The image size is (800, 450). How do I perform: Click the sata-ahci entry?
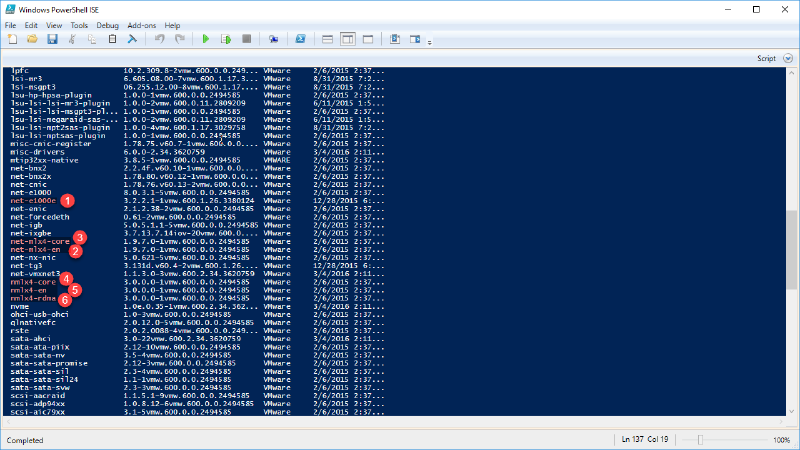point(31,339)
